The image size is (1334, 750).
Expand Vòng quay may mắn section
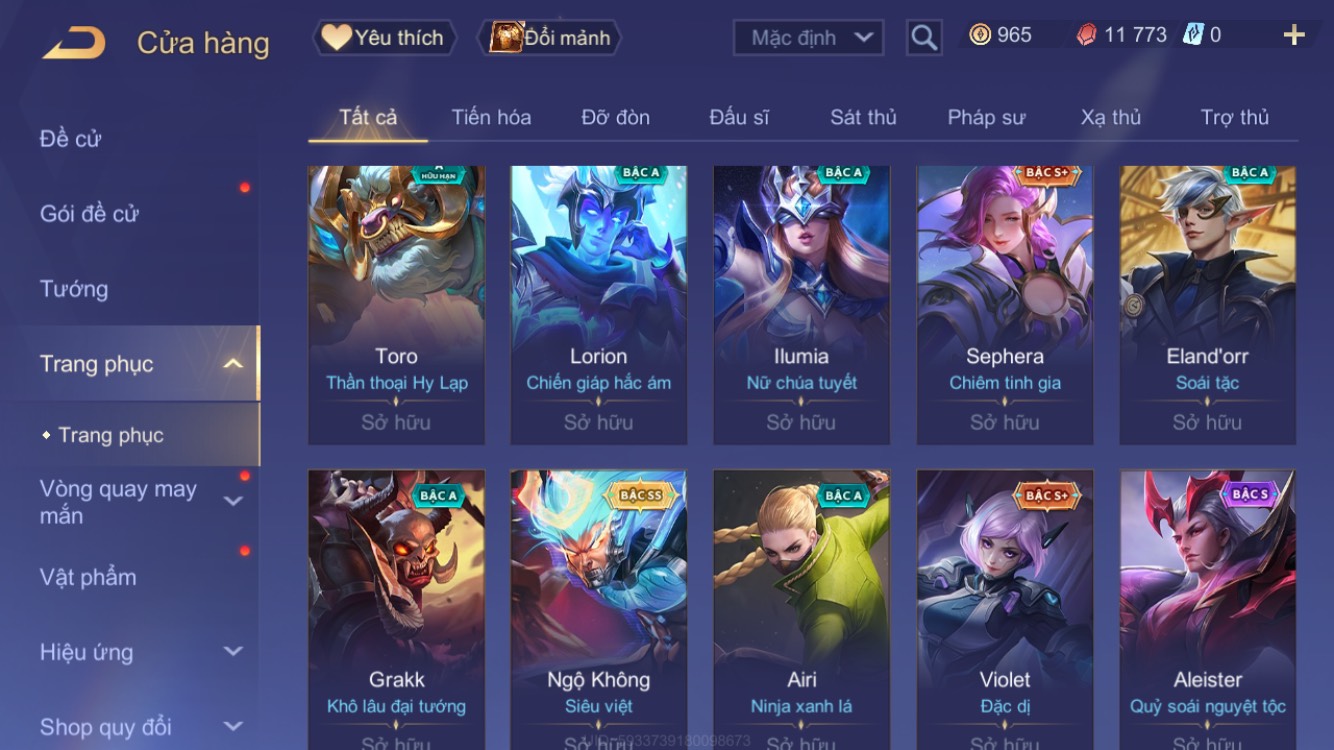point(233,501)
